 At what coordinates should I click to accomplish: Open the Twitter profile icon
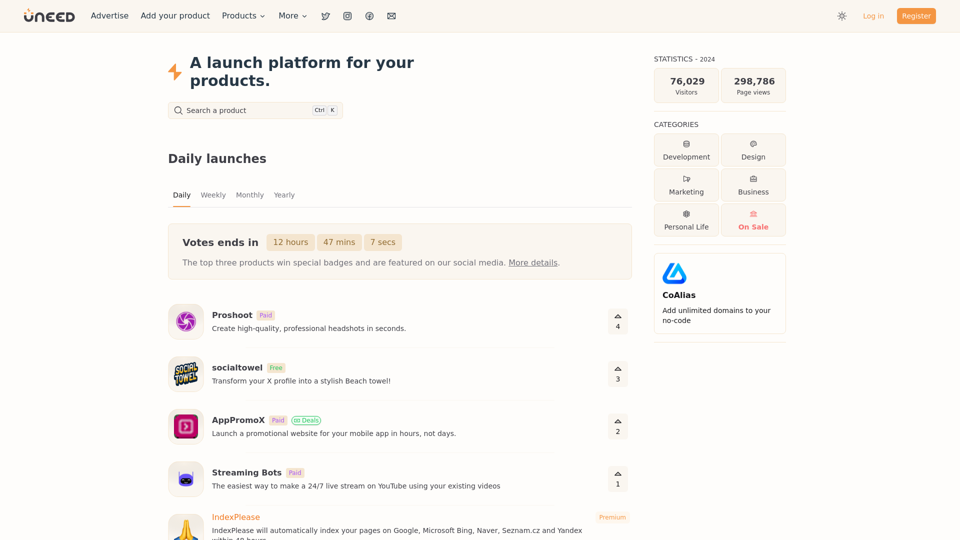pyautogui.click(x=326, y=16)
